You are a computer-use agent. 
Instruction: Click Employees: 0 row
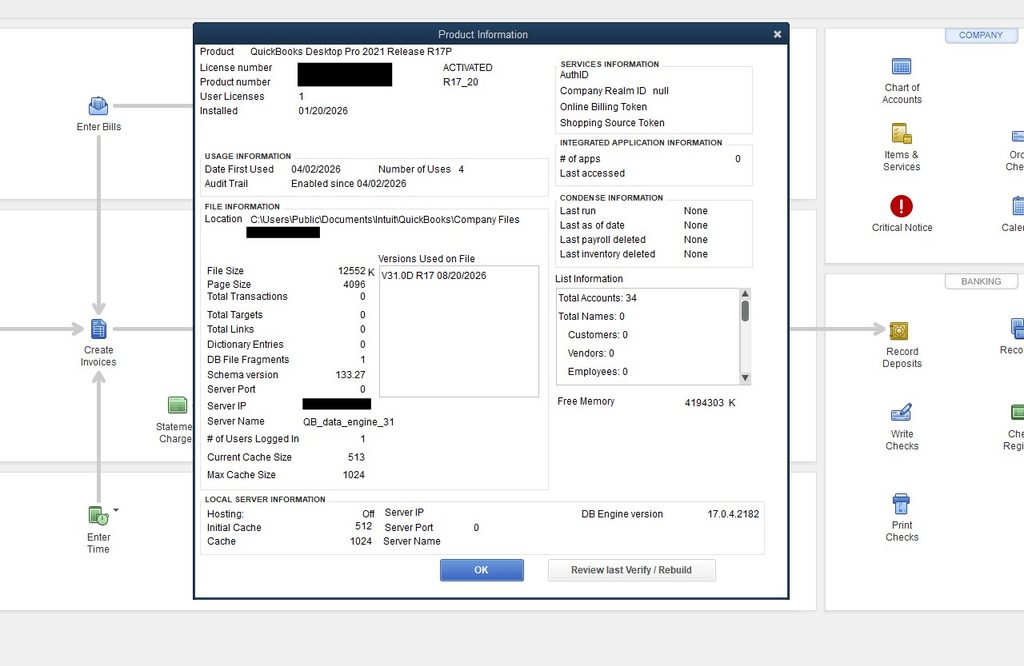598,372
